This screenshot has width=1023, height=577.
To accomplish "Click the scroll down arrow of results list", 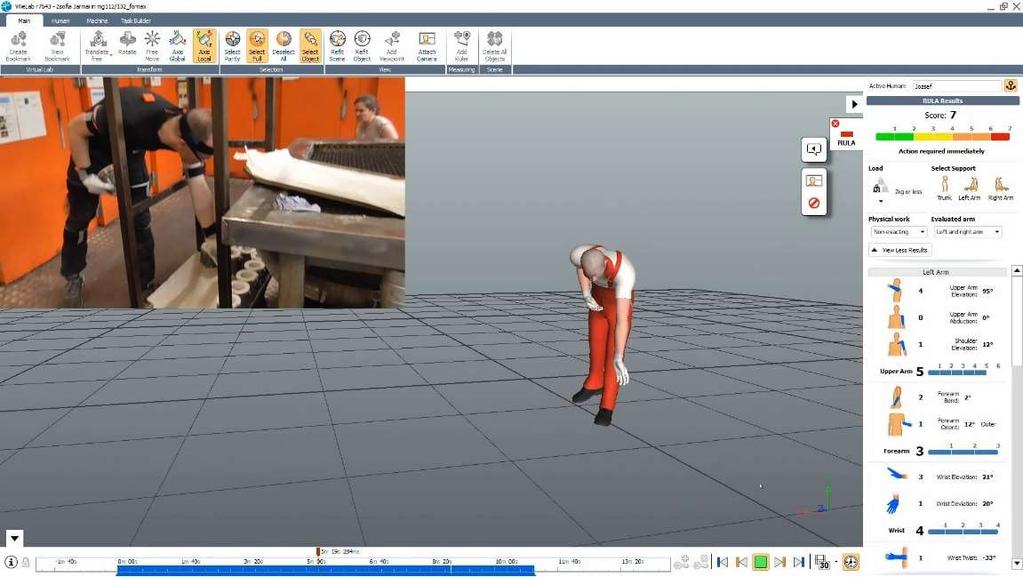I will 1016,563.
